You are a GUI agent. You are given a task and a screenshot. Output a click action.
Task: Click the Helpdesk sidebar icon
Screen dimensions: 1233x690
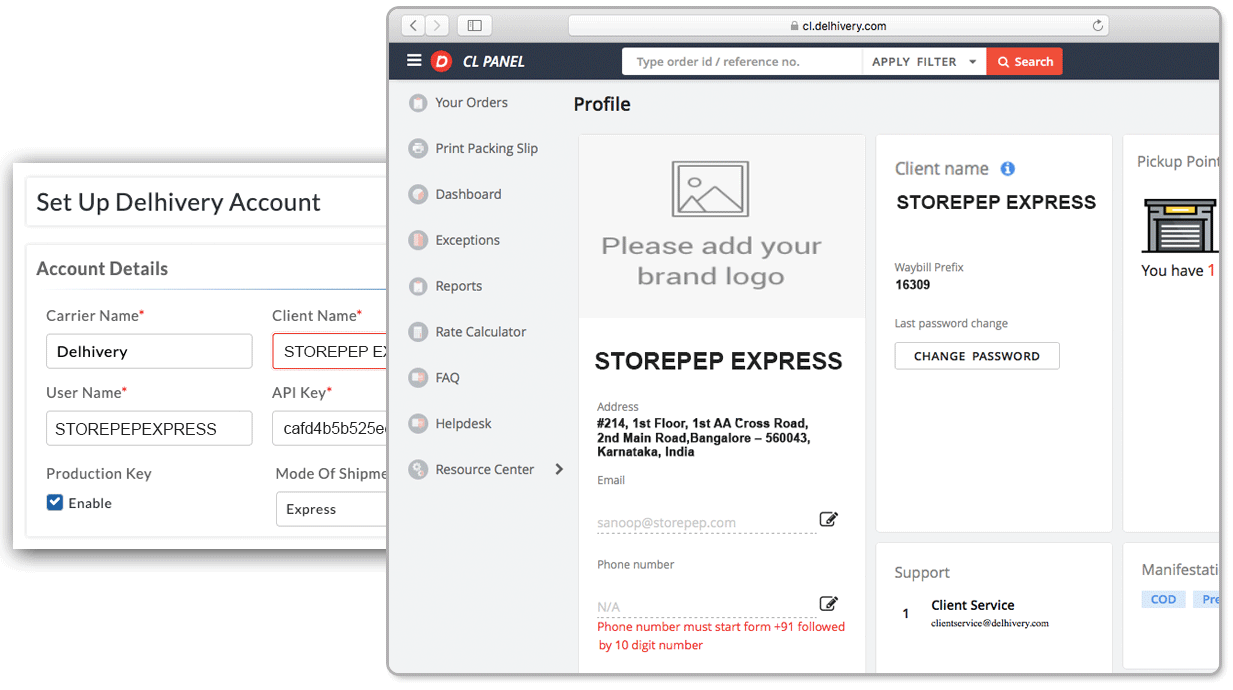[418, 424]
